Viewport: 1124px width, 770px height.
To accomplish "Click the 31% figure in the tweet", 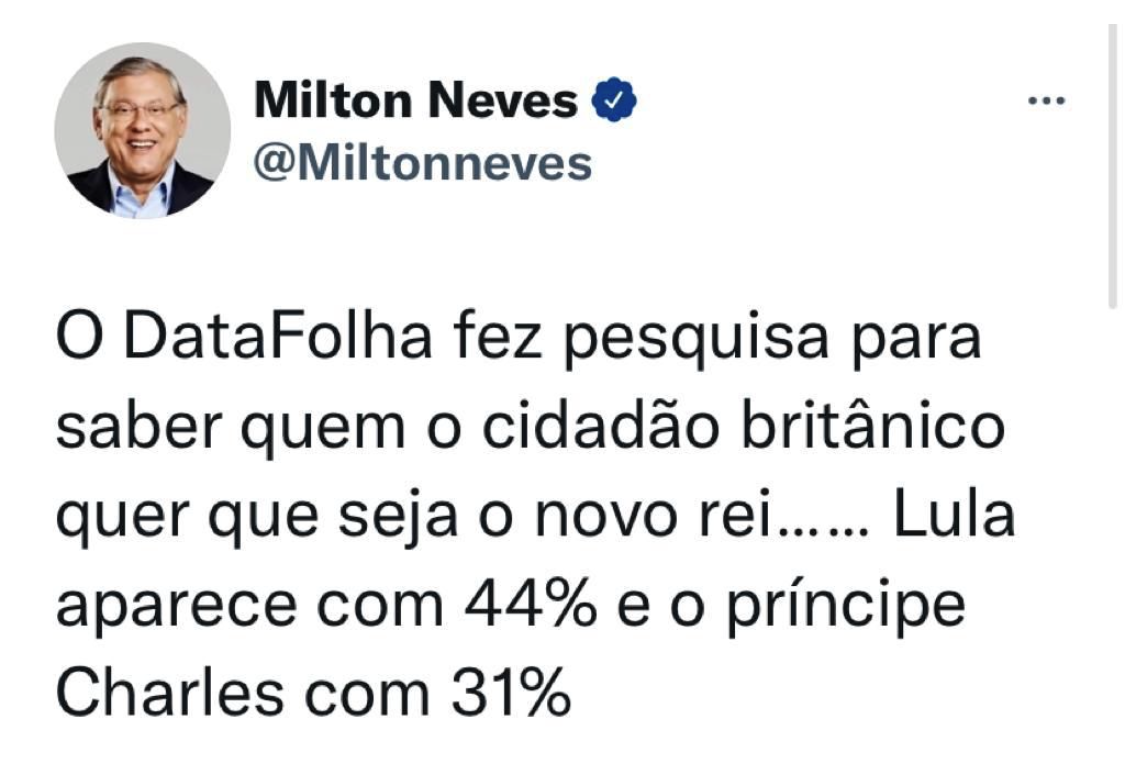I will [x=511, y=694].
